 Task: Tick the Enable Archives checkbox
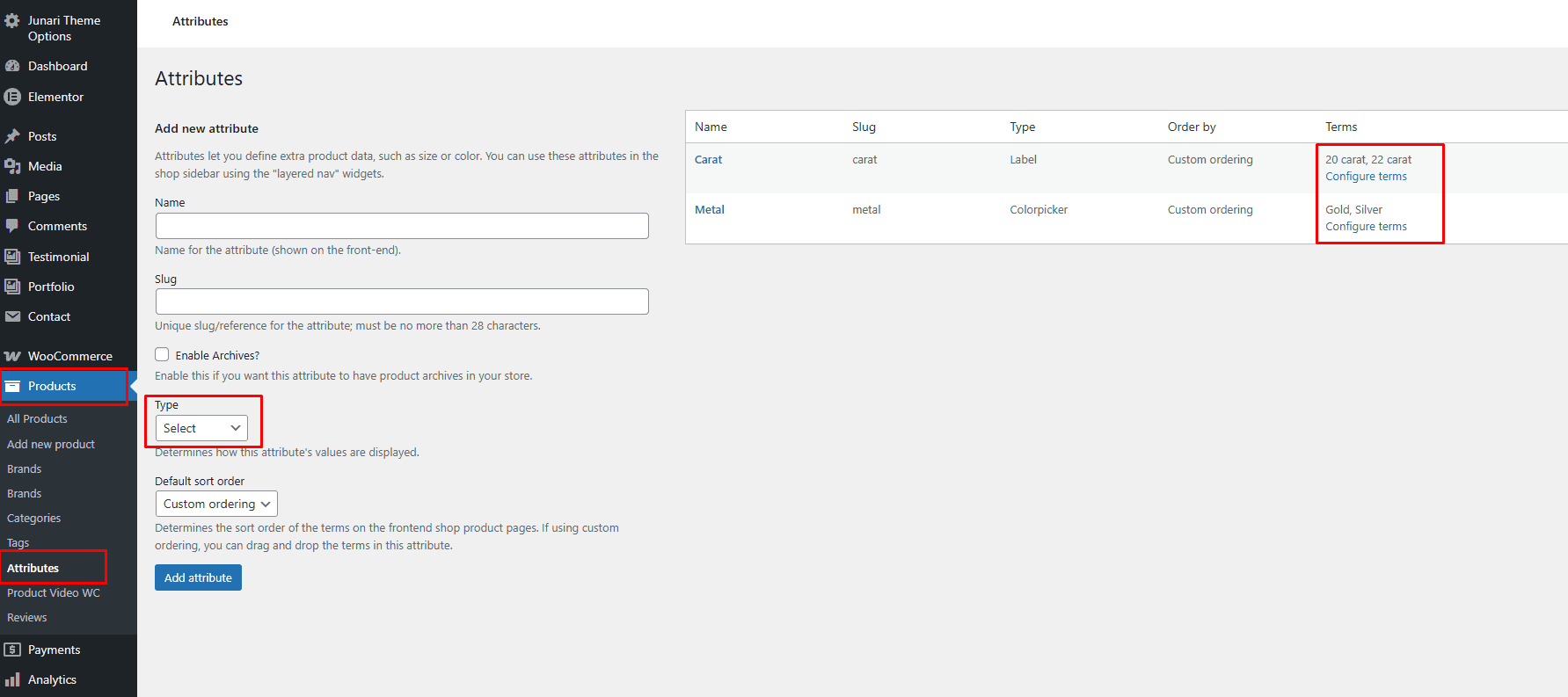point(162,354)
